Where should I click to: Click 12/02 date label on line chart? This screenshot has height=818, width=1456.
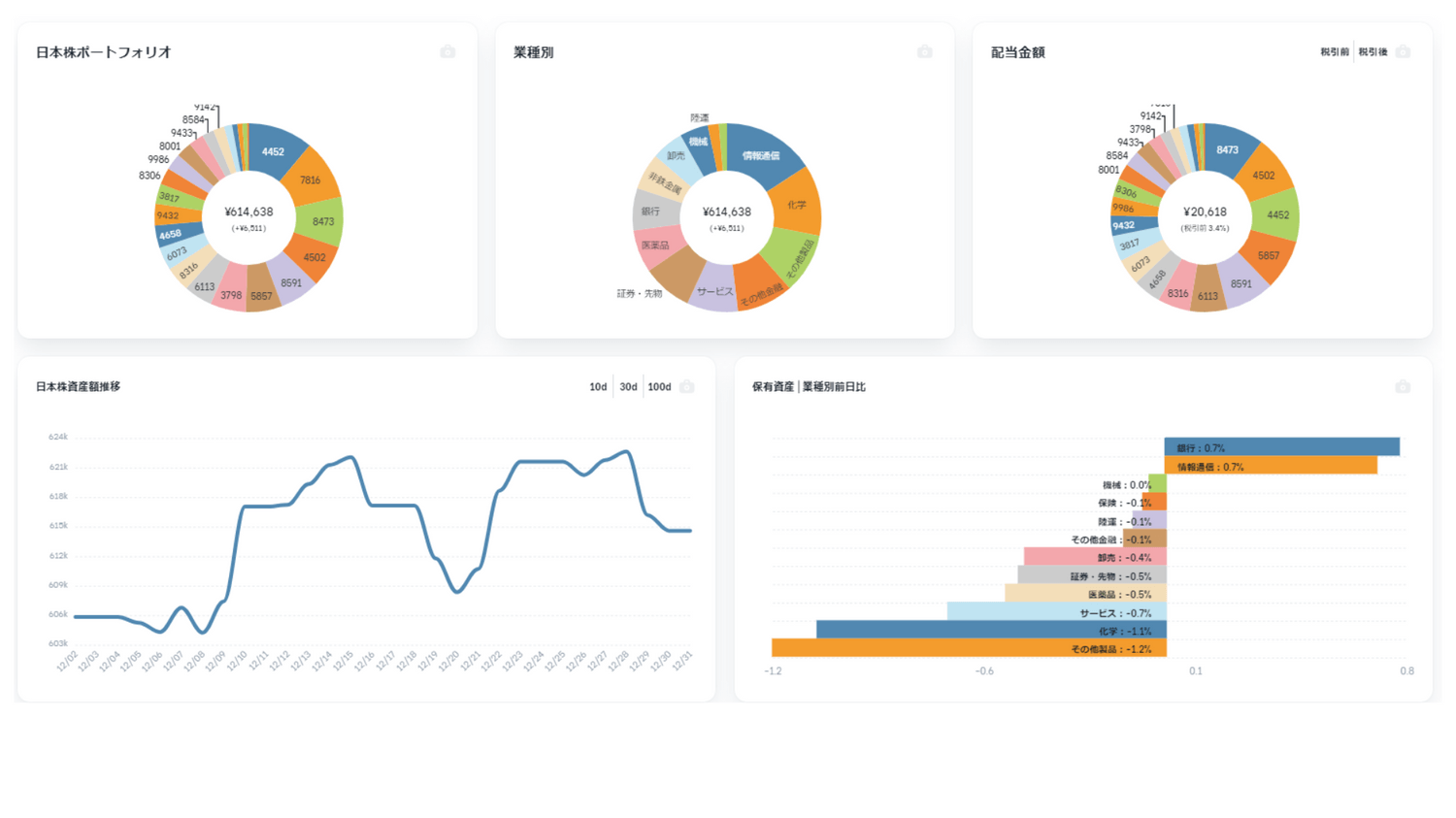(67, 662)
